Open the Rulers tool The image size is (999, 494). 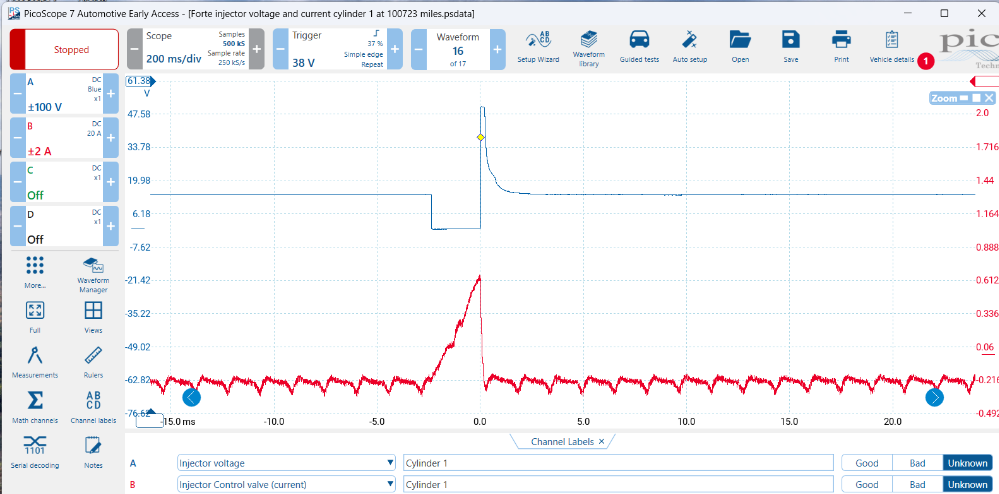click(93, 362)
